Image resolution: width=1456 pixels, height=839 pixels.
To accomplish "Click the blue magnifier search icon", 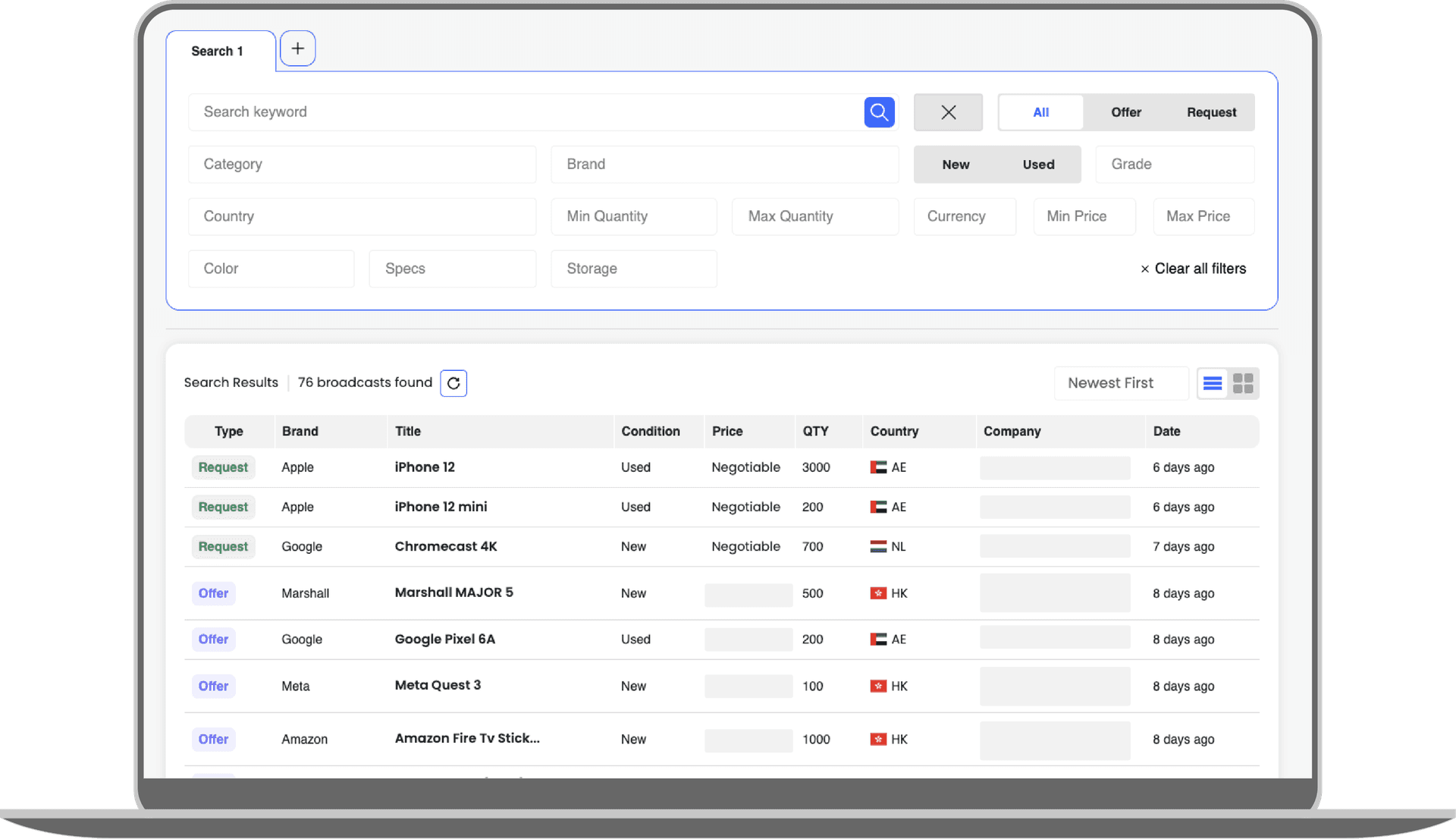I will [879, 112].
